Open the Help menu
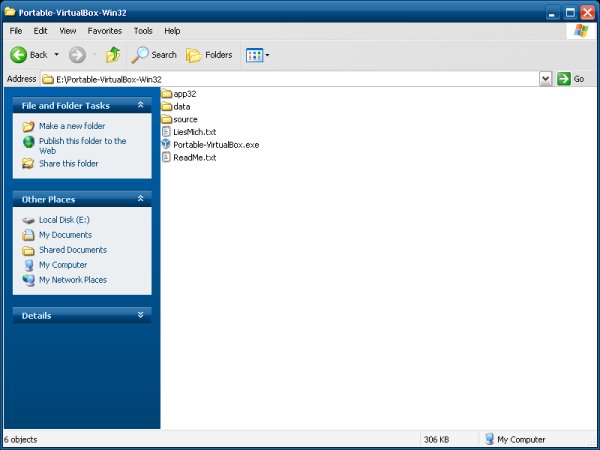 pyautogui.click(x=172, y=31)
